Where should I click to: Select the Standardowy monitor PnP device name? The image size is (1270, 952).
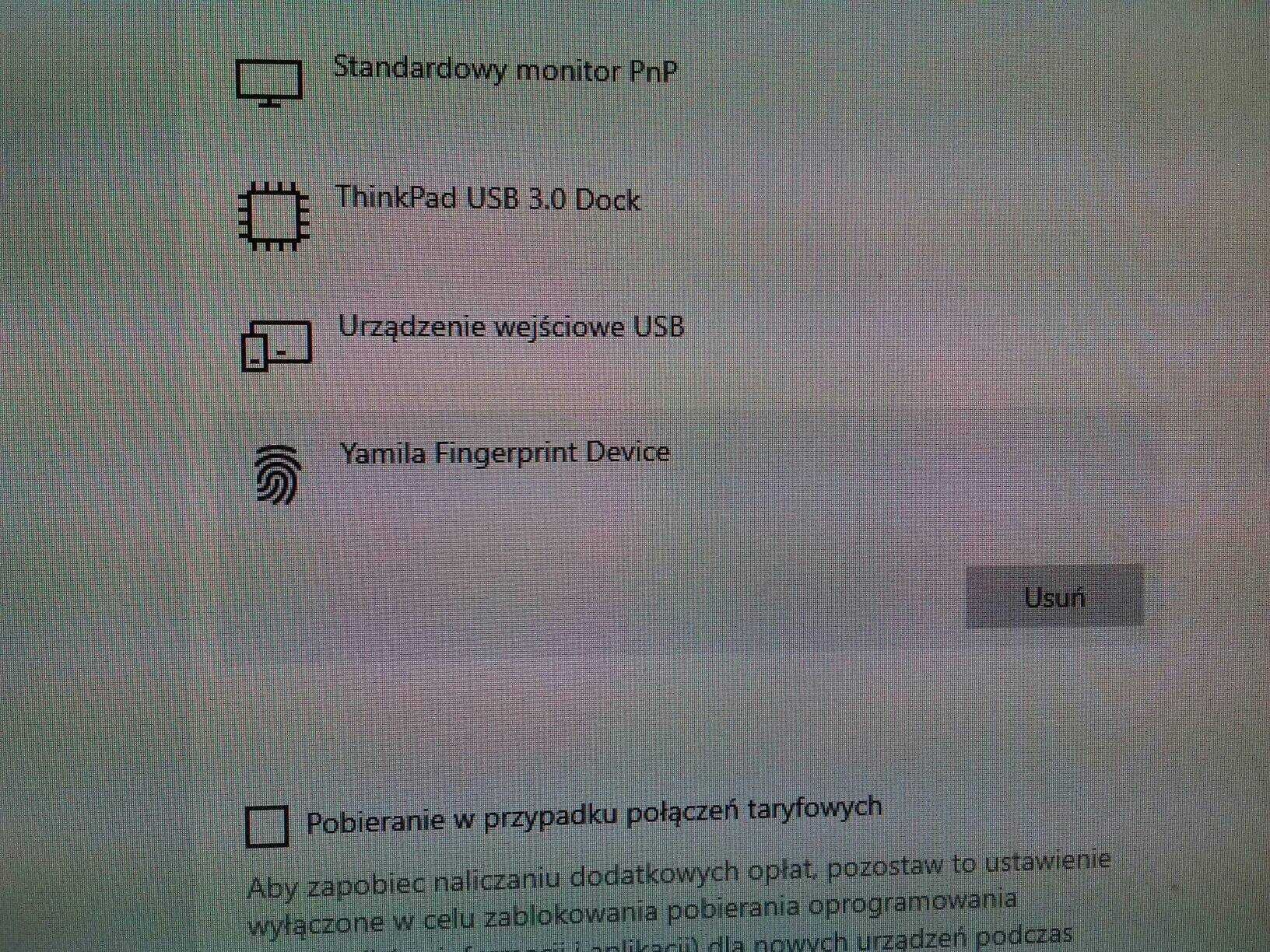505,69
